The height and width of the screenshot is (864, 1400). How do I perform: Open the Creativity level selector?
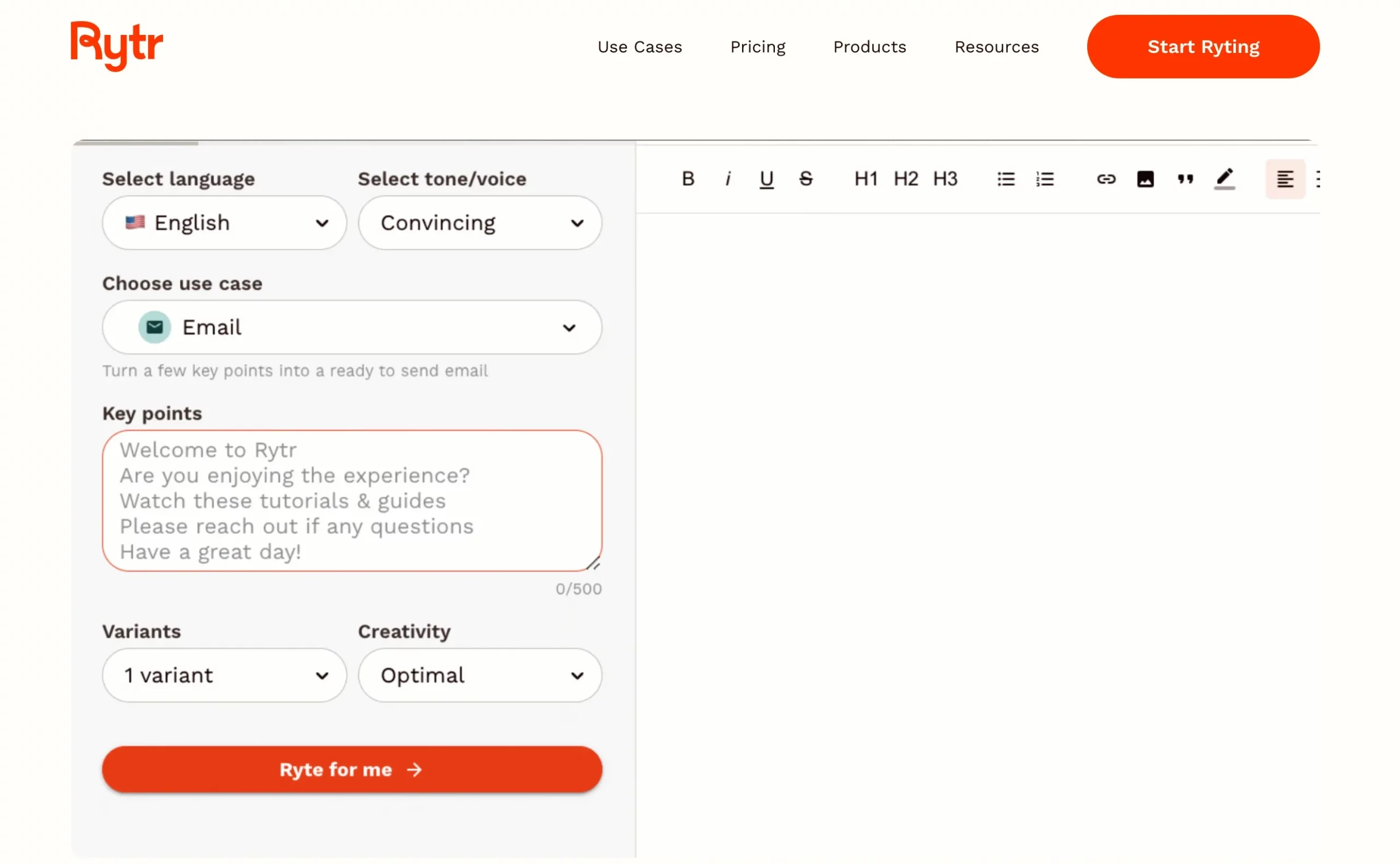pos(480,674)
